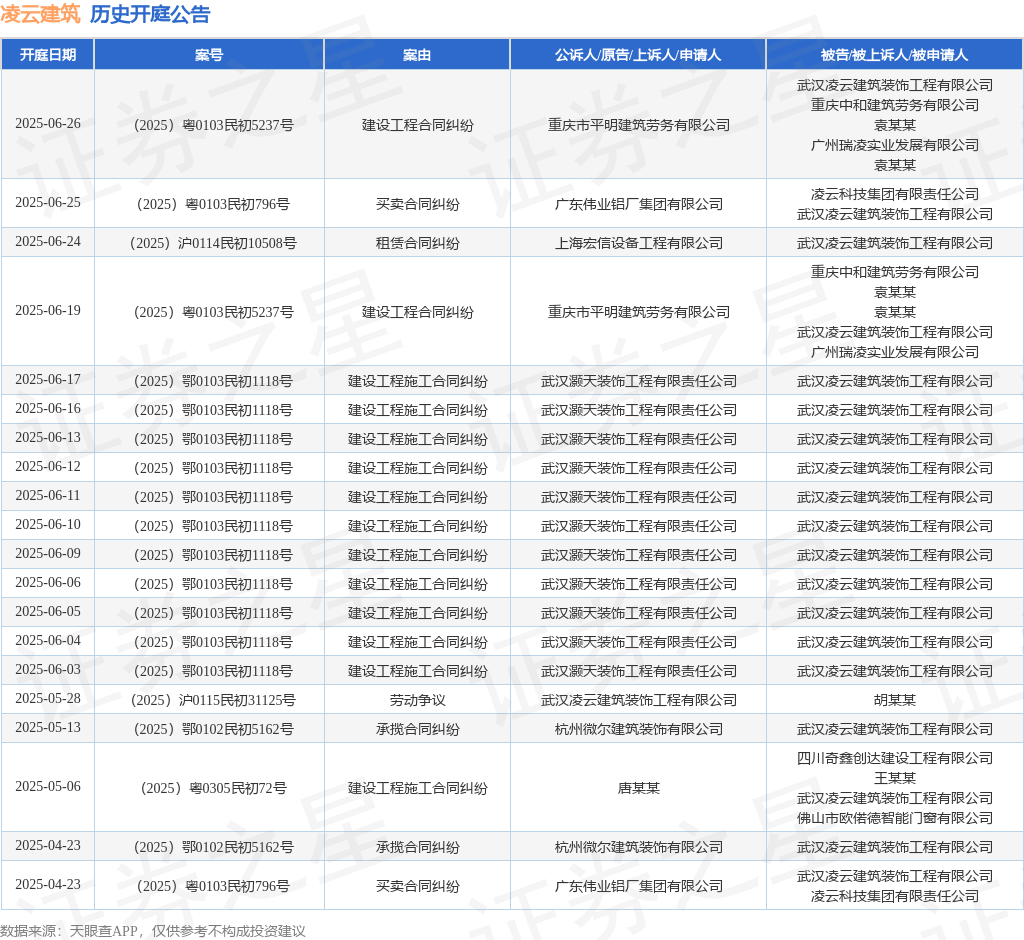The width and height of the screenshot is (1024, 940).
Task: Click 广东伟业铝厂集团有限公司 in 2025-06-25 row
Action: [x=639, y=204]
